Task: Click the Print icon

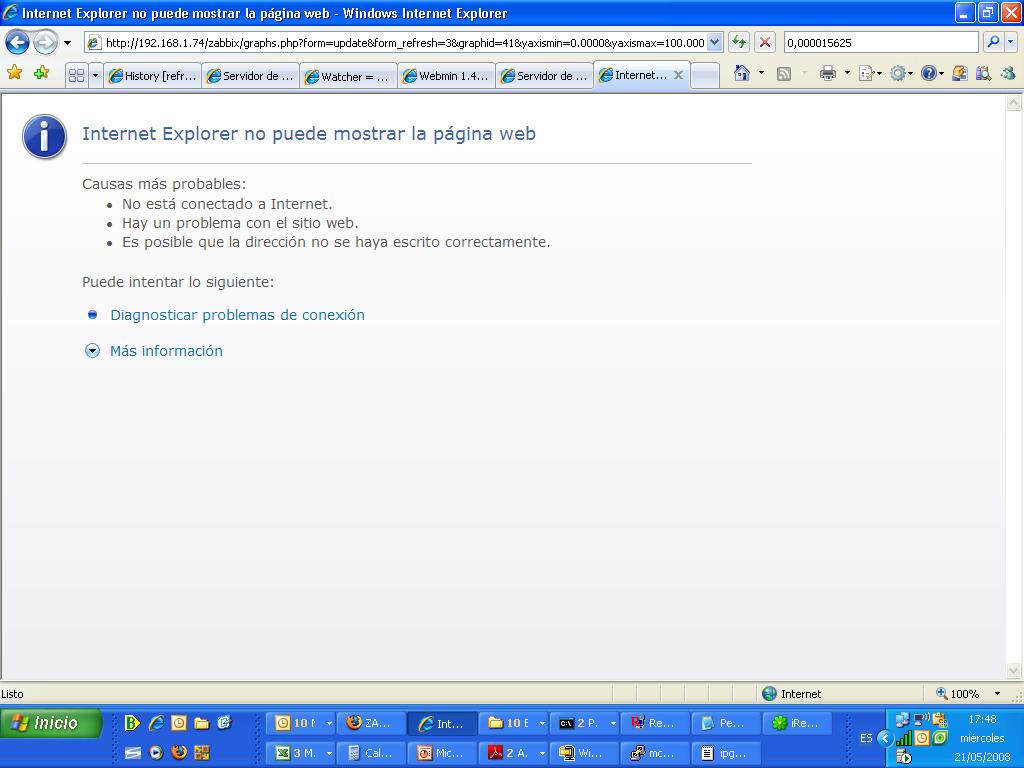Action: (x=827, y=73)
